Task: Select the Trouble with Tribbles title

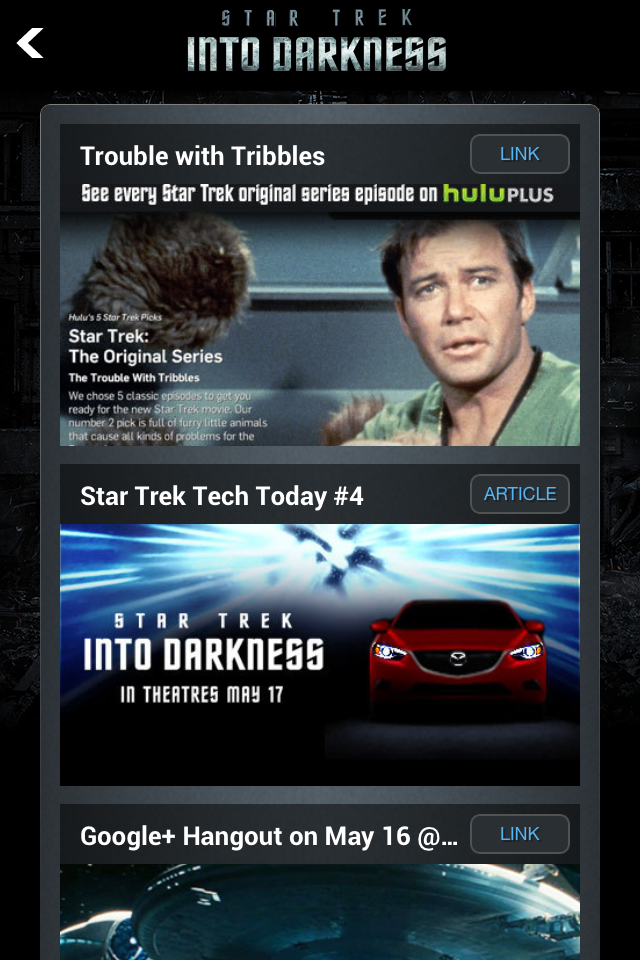Action: (203, 156)
